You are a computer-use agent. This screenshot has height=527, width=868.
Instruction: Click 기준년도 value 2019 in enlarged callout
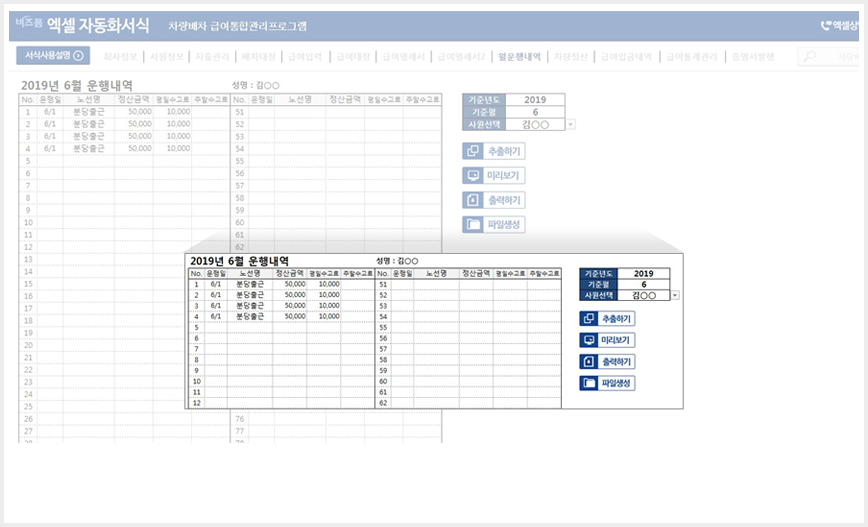point(643,273)
